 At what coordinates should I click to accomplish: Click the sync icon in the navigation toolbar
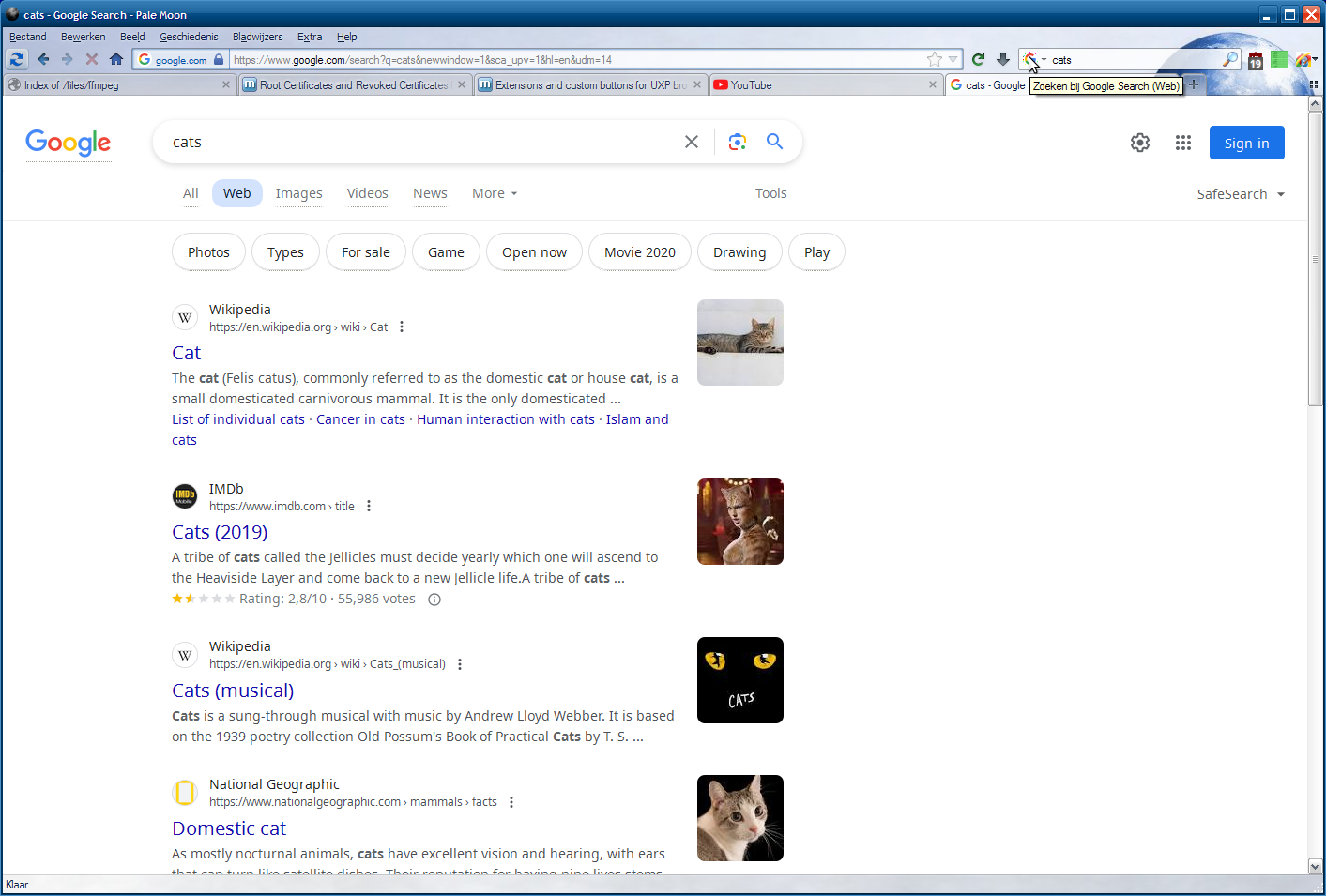pyautogui.click(x=17, y=59)
